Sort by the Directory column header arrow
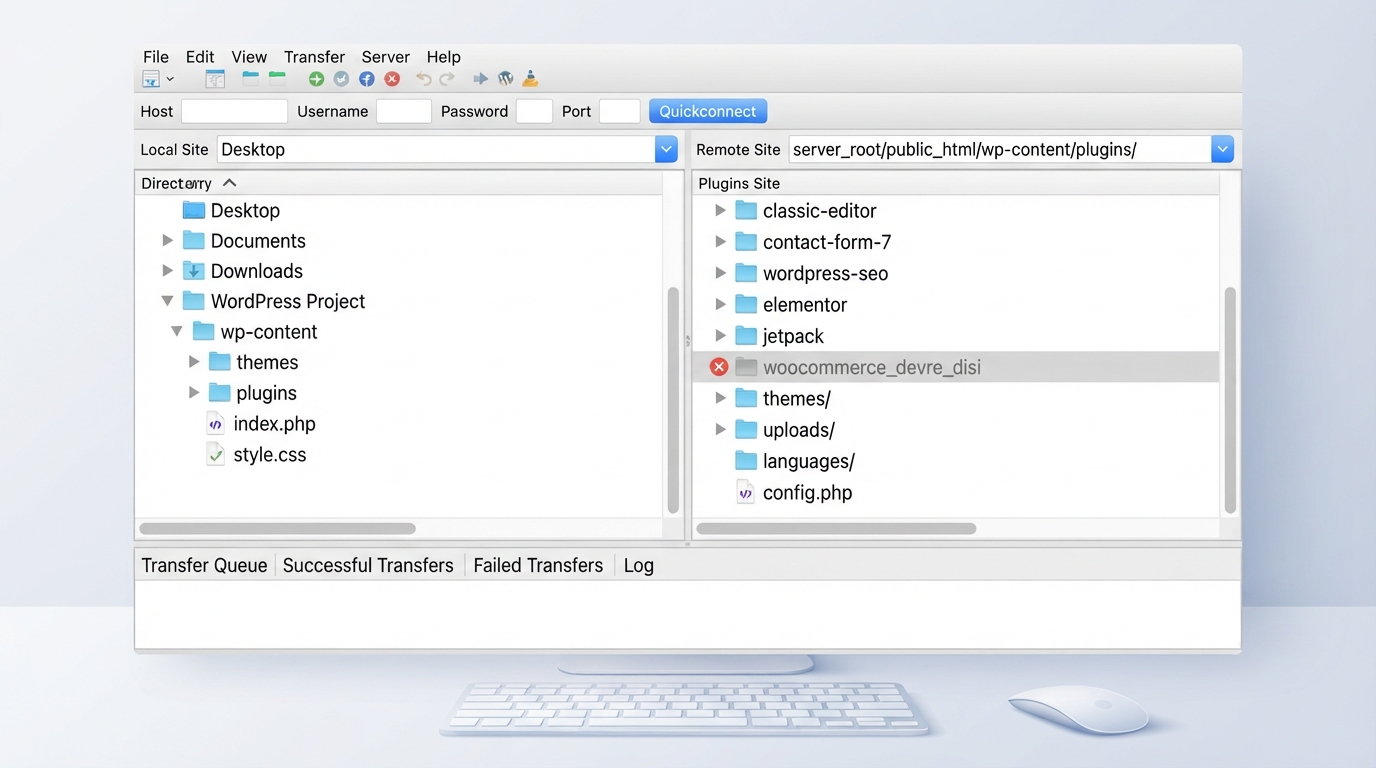Image resolution: width=1376 pixels, height=768 pixels. point(229,183)
